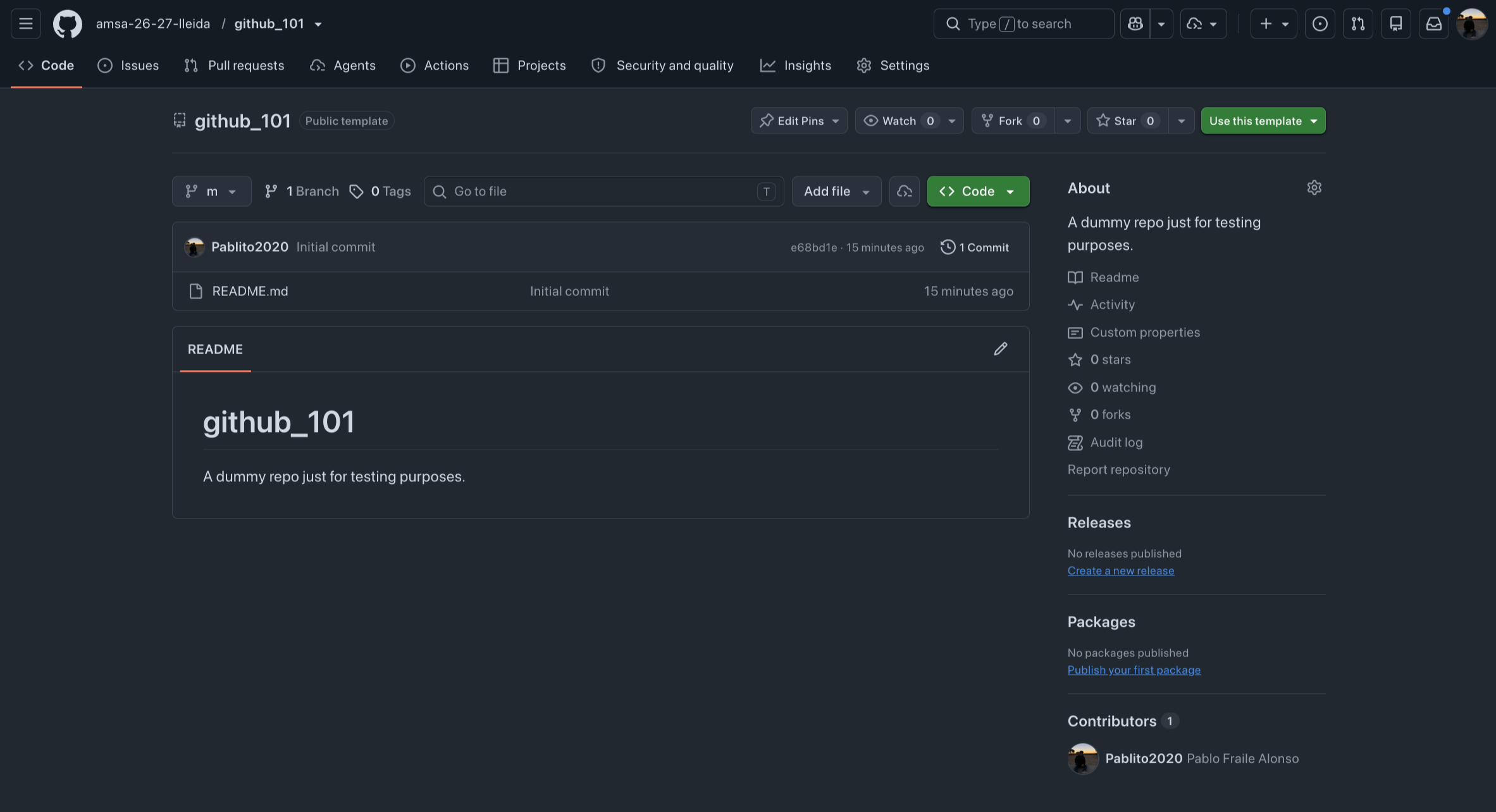Click Create a new release link
Screen dimensions: 1496x812
coord(1121,571)
